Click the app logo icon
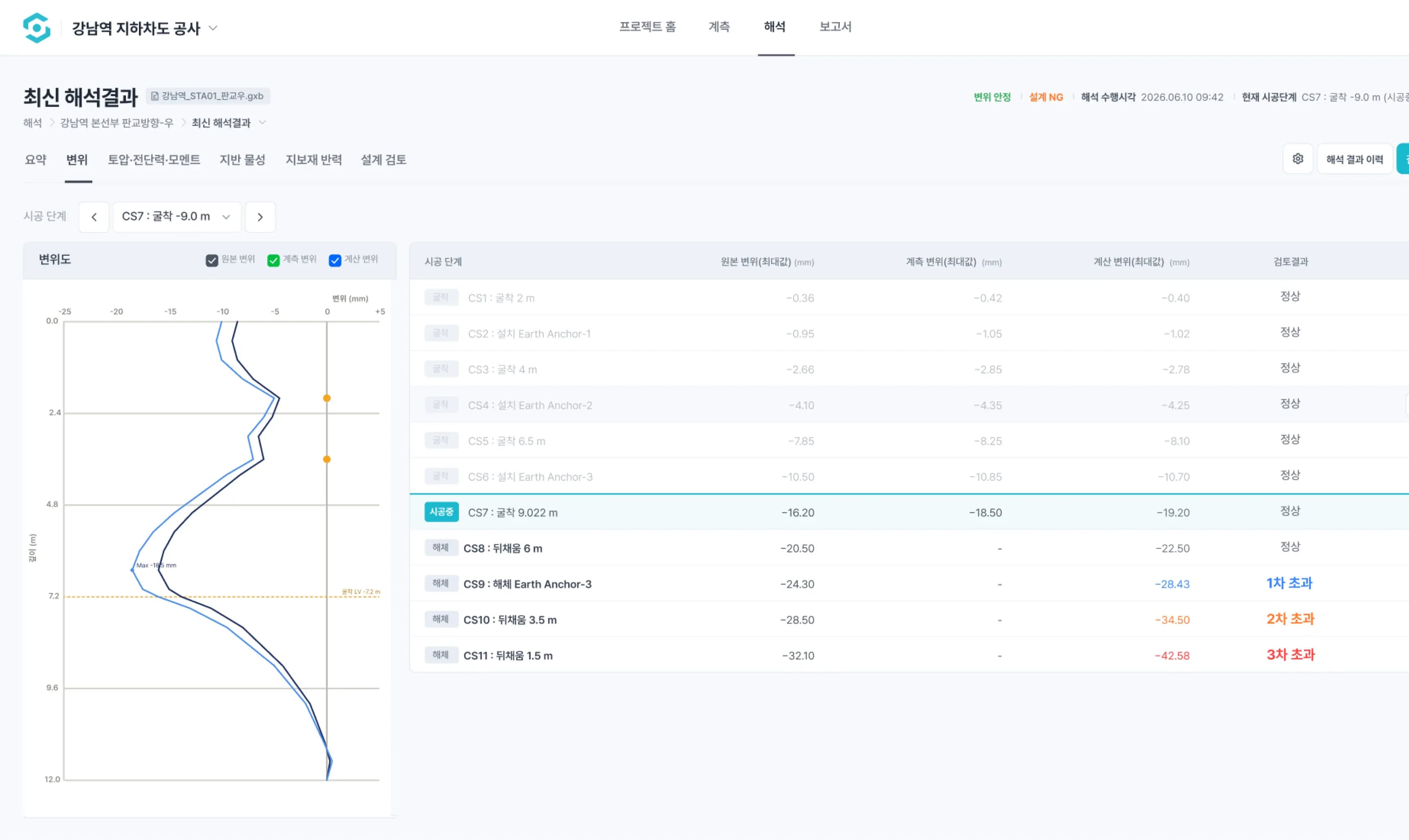This screenshot has width=1409, height=840. [x=37, y=28]
